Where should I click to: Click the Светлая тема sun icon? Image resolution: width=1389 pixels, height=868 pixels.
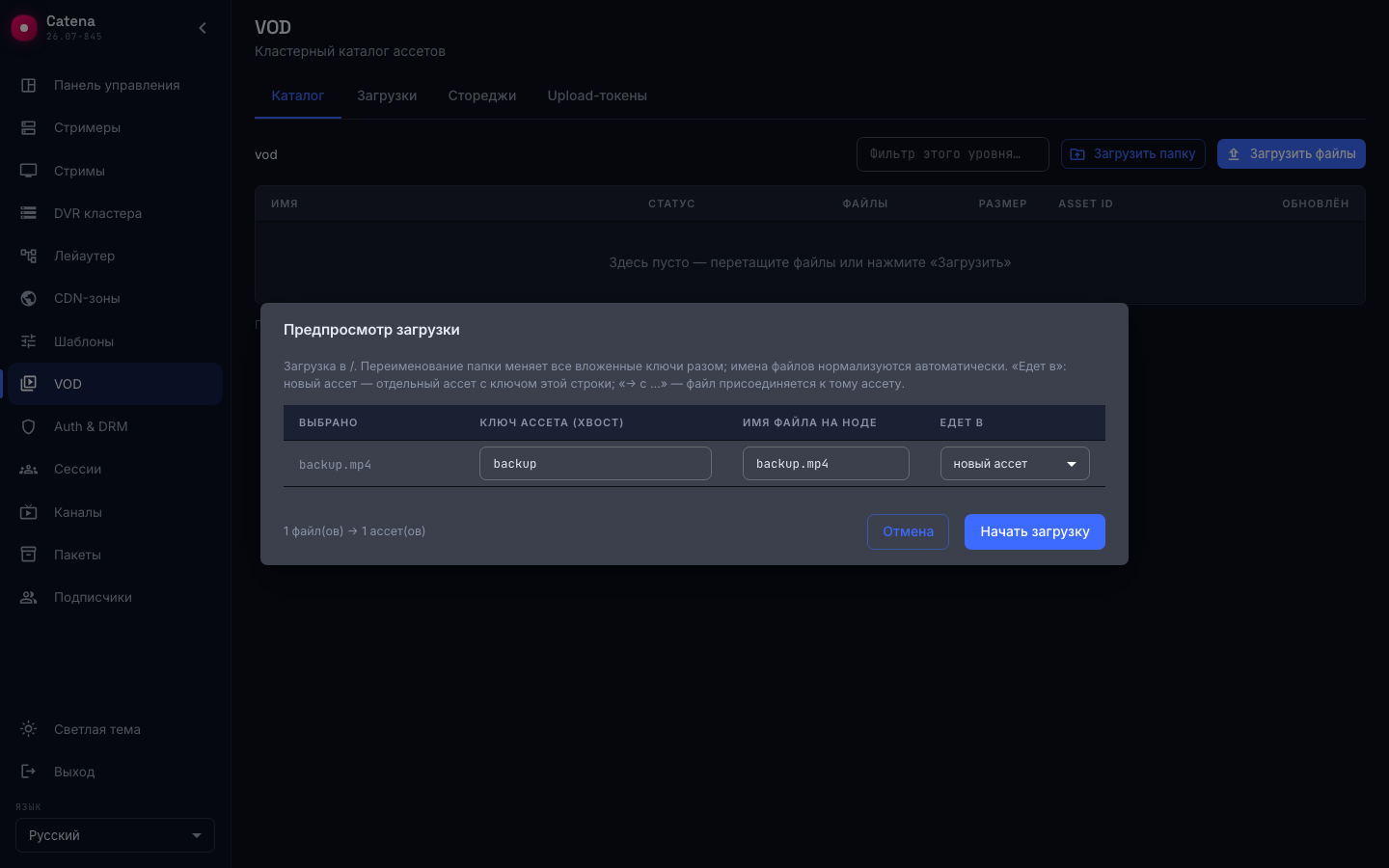point(29,729)
